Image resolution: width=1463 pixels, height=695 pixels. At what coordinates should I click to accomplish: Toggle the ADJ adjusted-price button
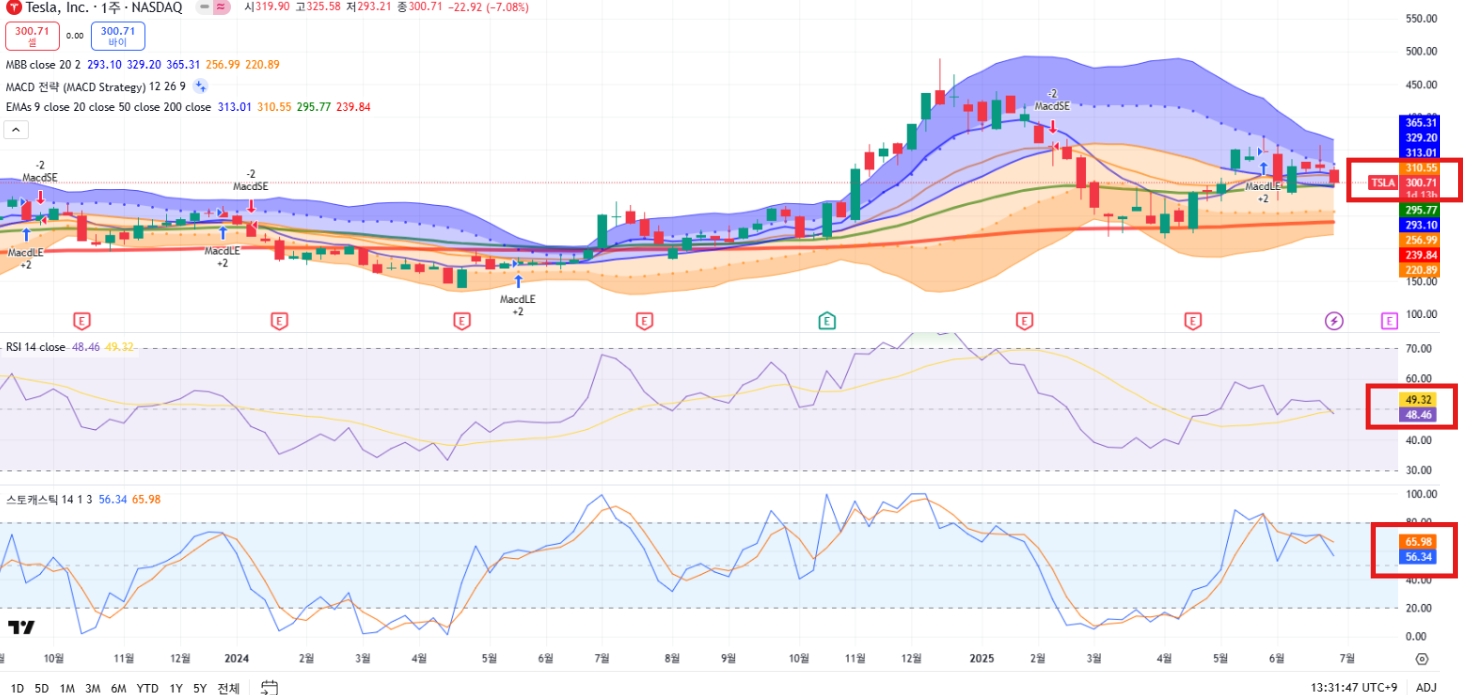click(x=1424, y=688)
